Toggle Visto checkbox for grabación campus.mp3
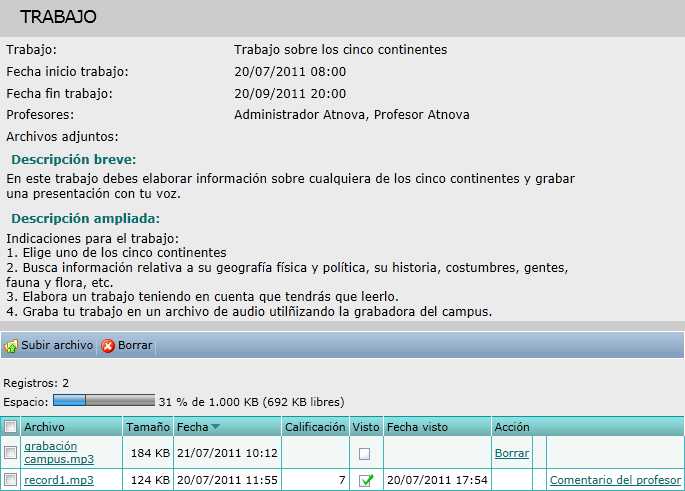Image resolution: width=685 pixels, height=491 pixels. pyautogui.click(x=364, y=454)
